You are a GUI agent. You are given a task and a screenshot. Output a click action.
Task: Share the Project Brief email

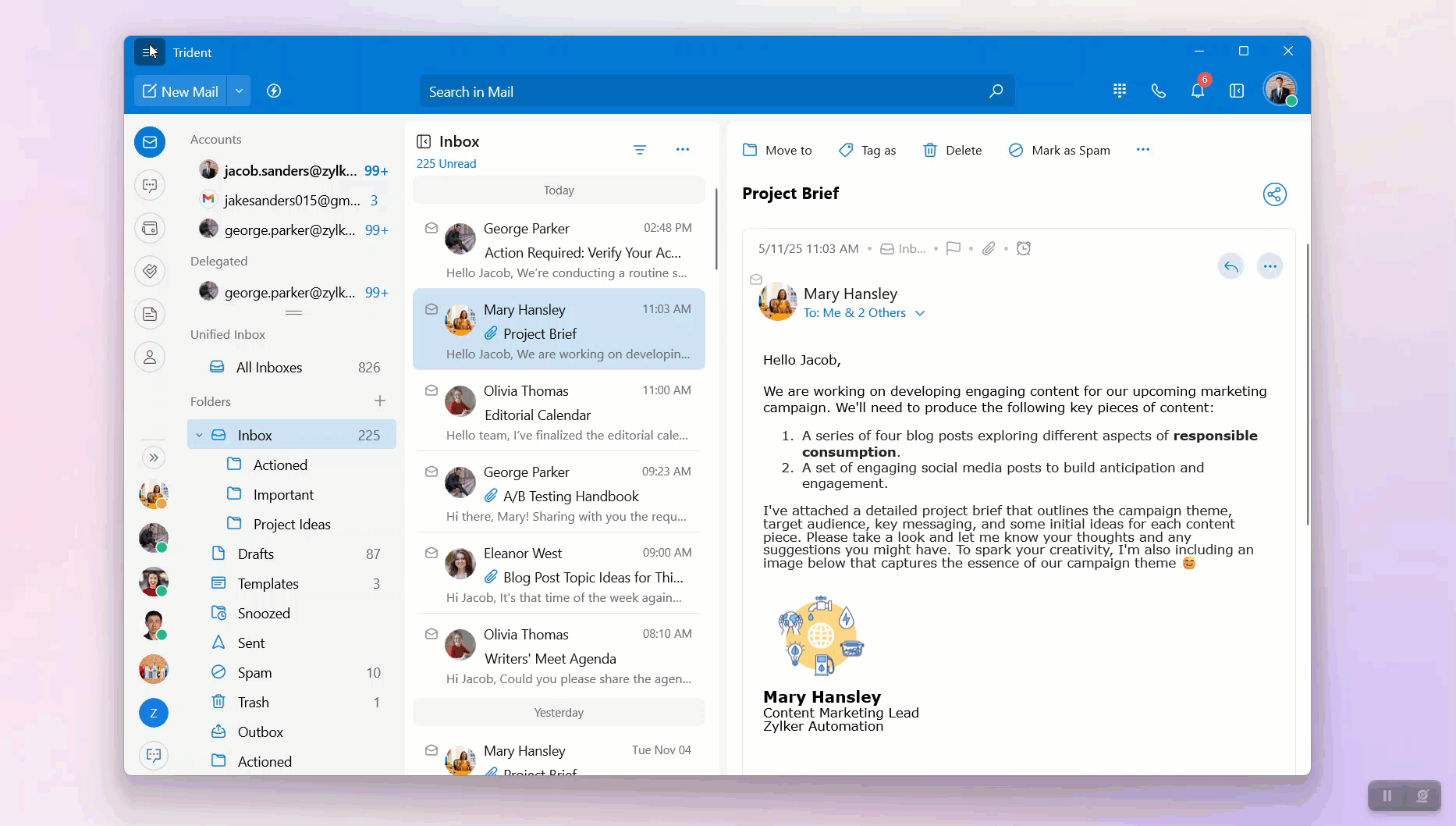[x=1275, y=194]
